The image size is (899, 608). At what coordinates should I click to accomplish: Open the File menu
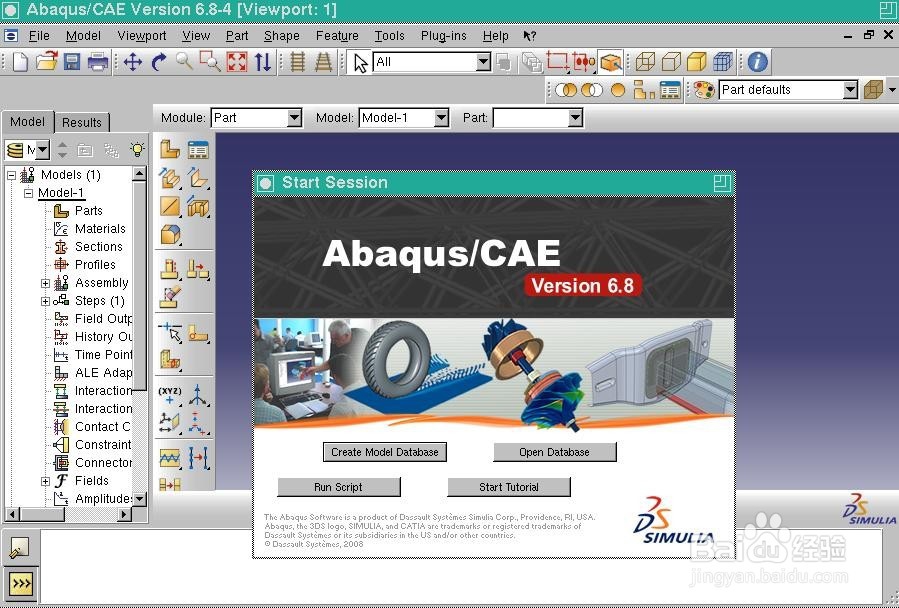click(x=39, y=36)
